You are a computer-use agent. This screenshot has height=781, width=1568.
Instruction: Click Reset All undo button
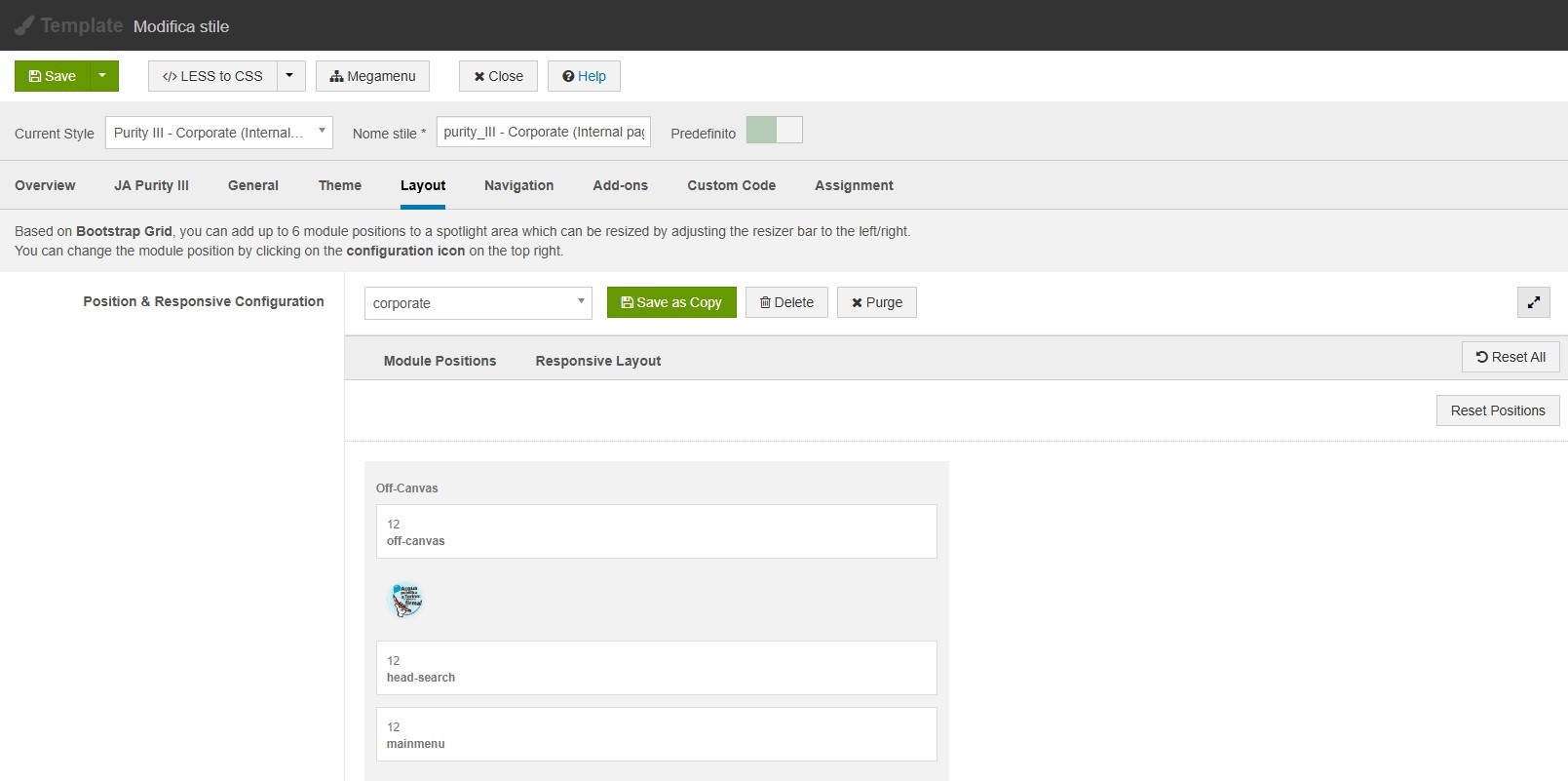point(1510,357)
